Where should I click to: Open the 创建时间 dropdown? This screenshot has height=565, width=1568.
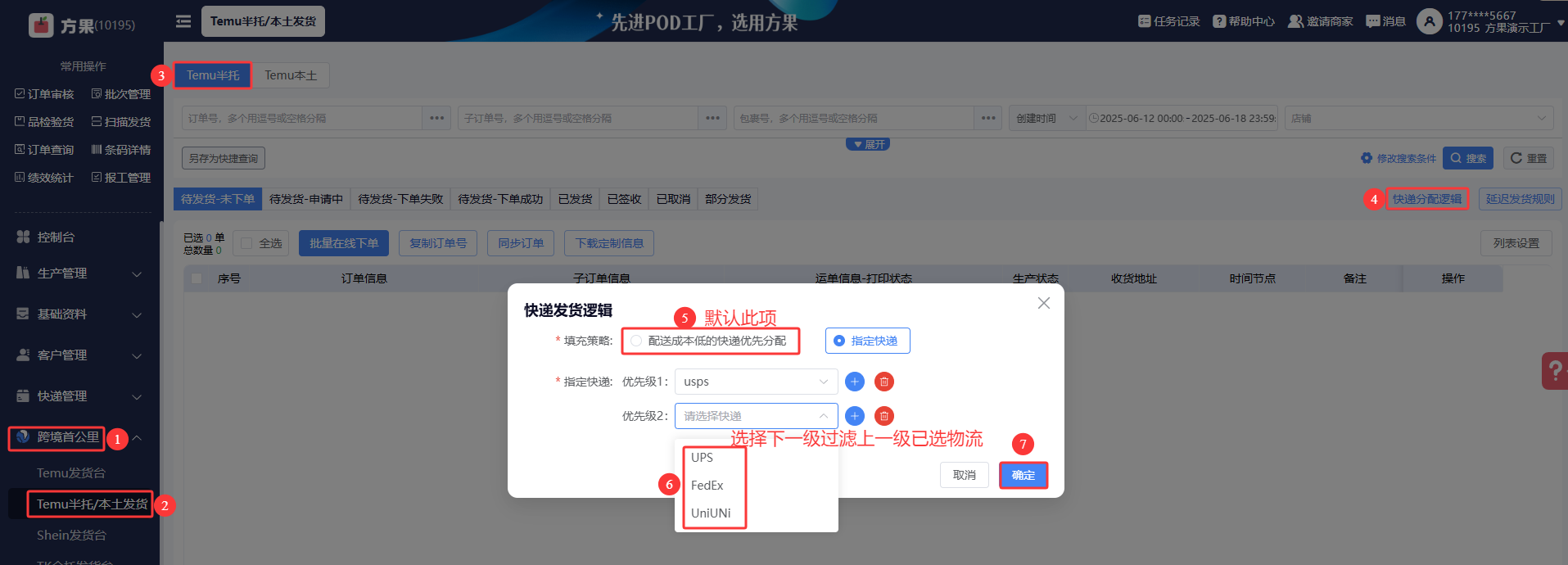pos(1047,118)
